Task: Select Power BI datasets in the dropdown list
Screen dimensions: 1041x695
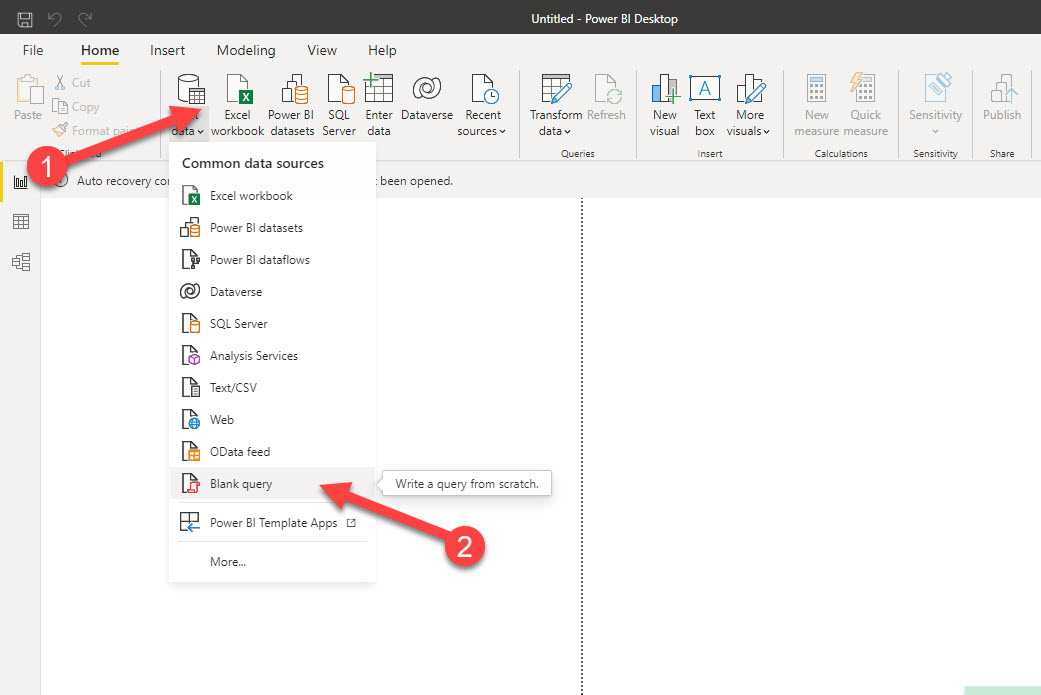Action: 273,228
